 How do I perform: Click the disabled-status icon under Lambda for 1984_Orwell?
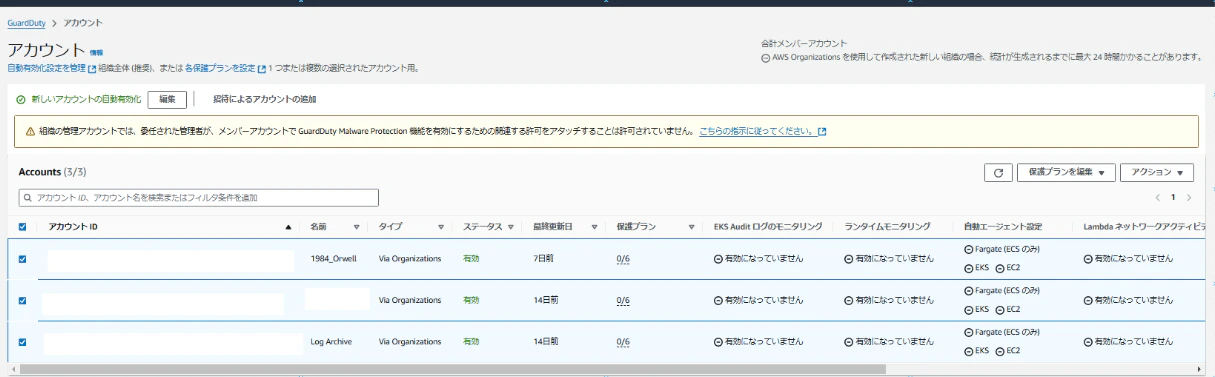tap(1088, 258)
